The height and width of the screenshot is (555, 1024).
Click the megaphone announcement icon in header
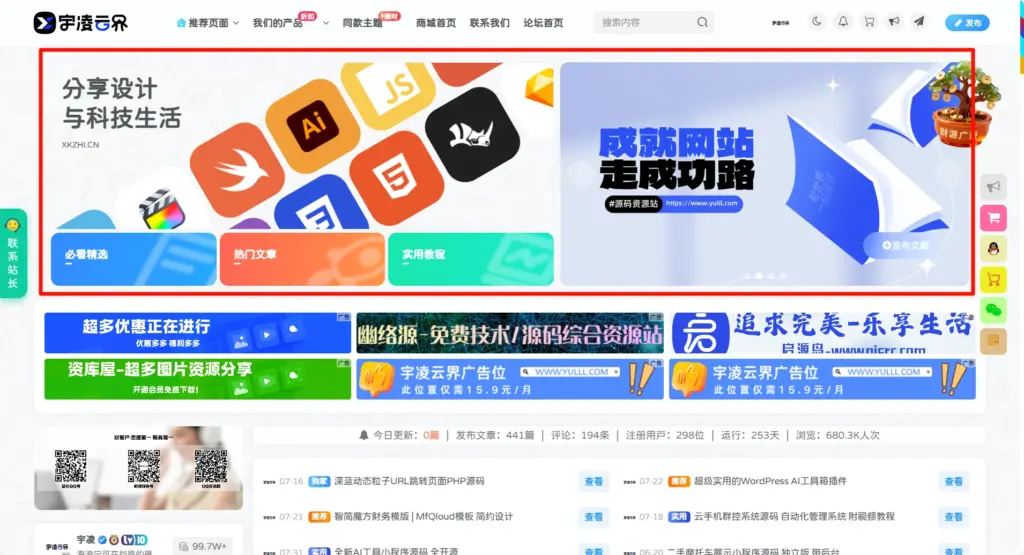[x=893, y=22]
